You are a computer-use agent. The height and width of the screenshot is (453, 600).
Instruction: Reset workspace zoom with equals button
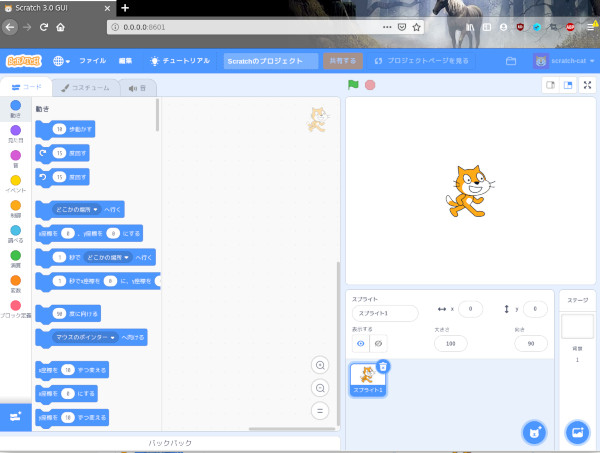[x=320, y=411]
